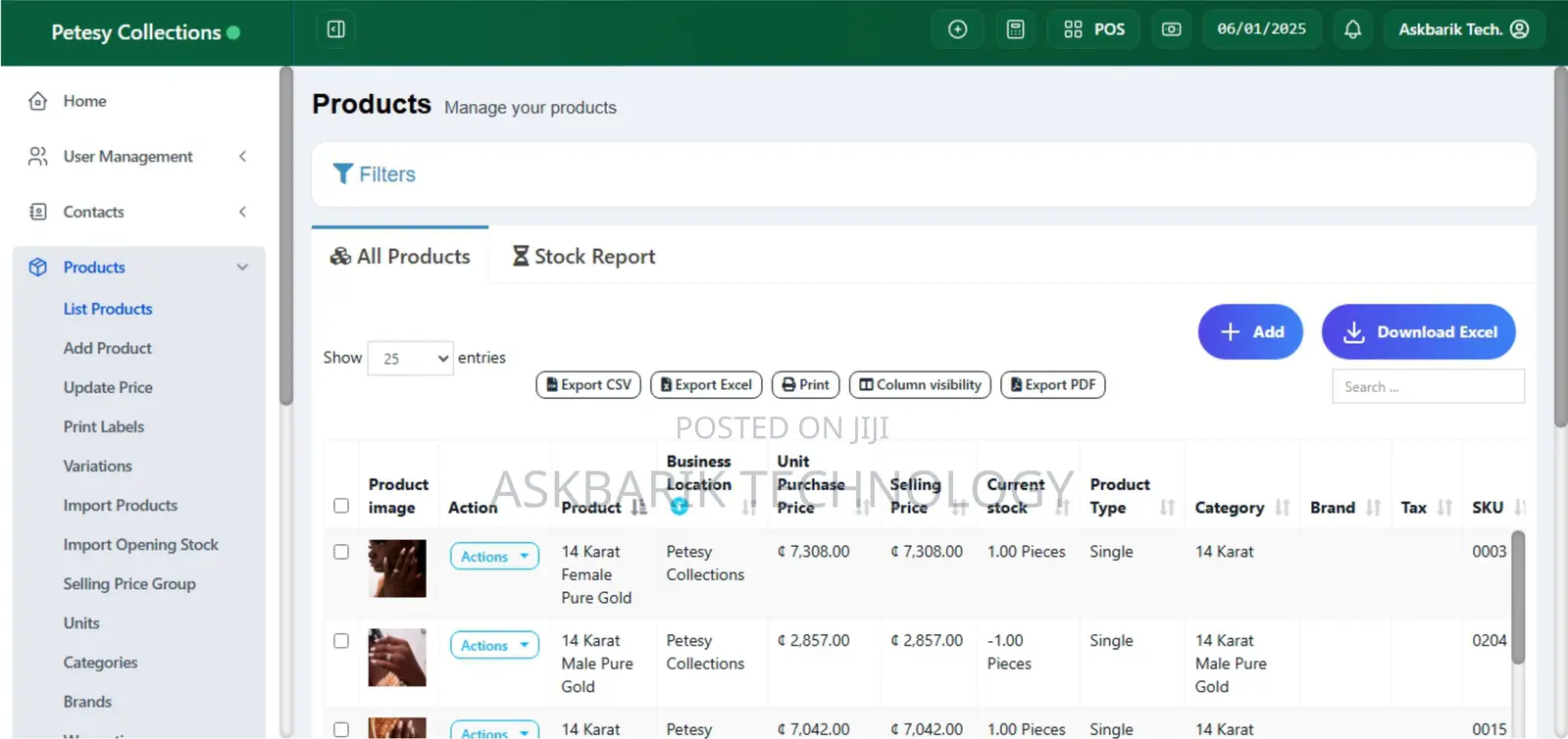Open Column visibility options
Screen dimensions: 1568x739
[921, 385]
